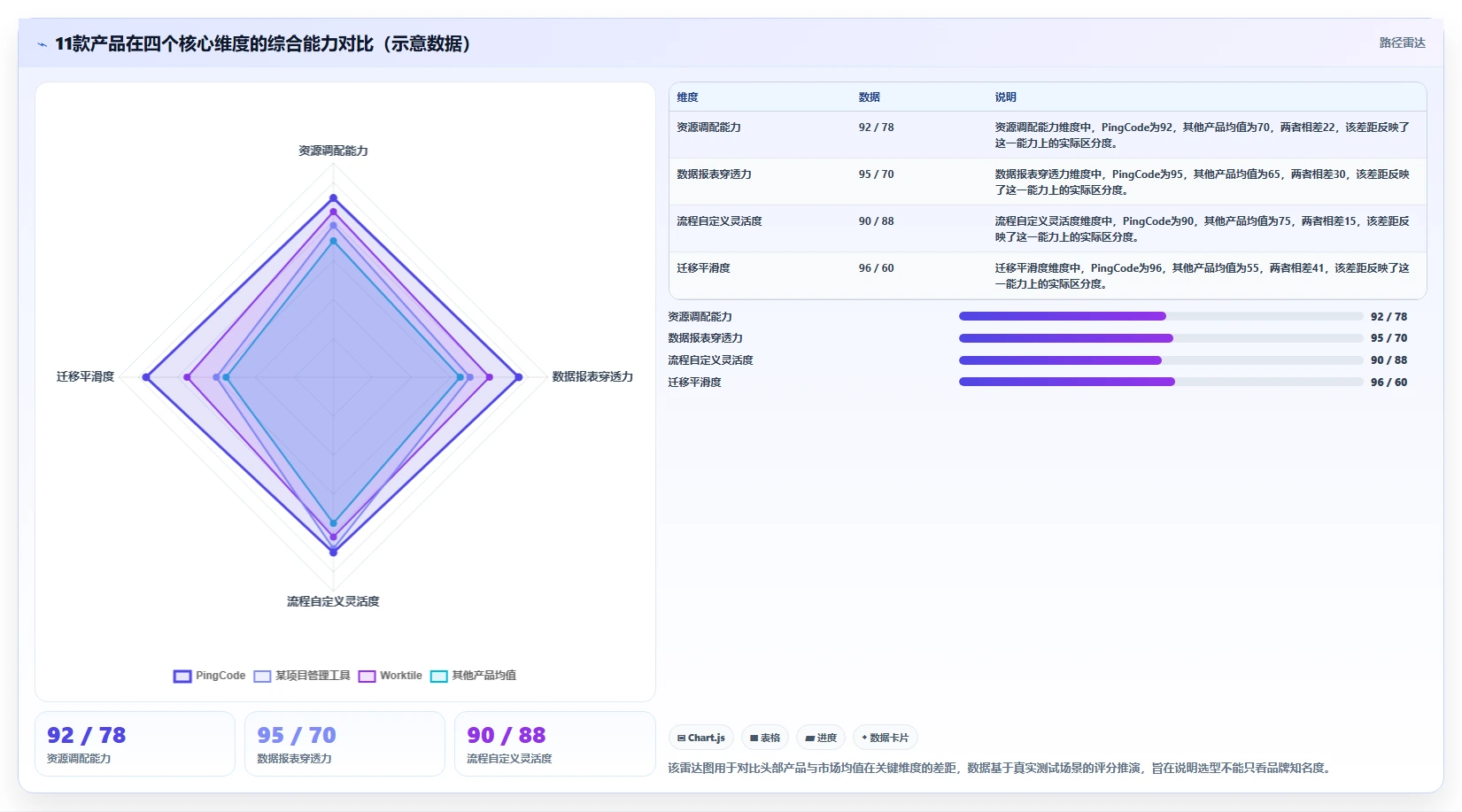Viewport: 1462px width, 812px height.
Task: Click the 数据 column header
Action: (x=869, y=97)
